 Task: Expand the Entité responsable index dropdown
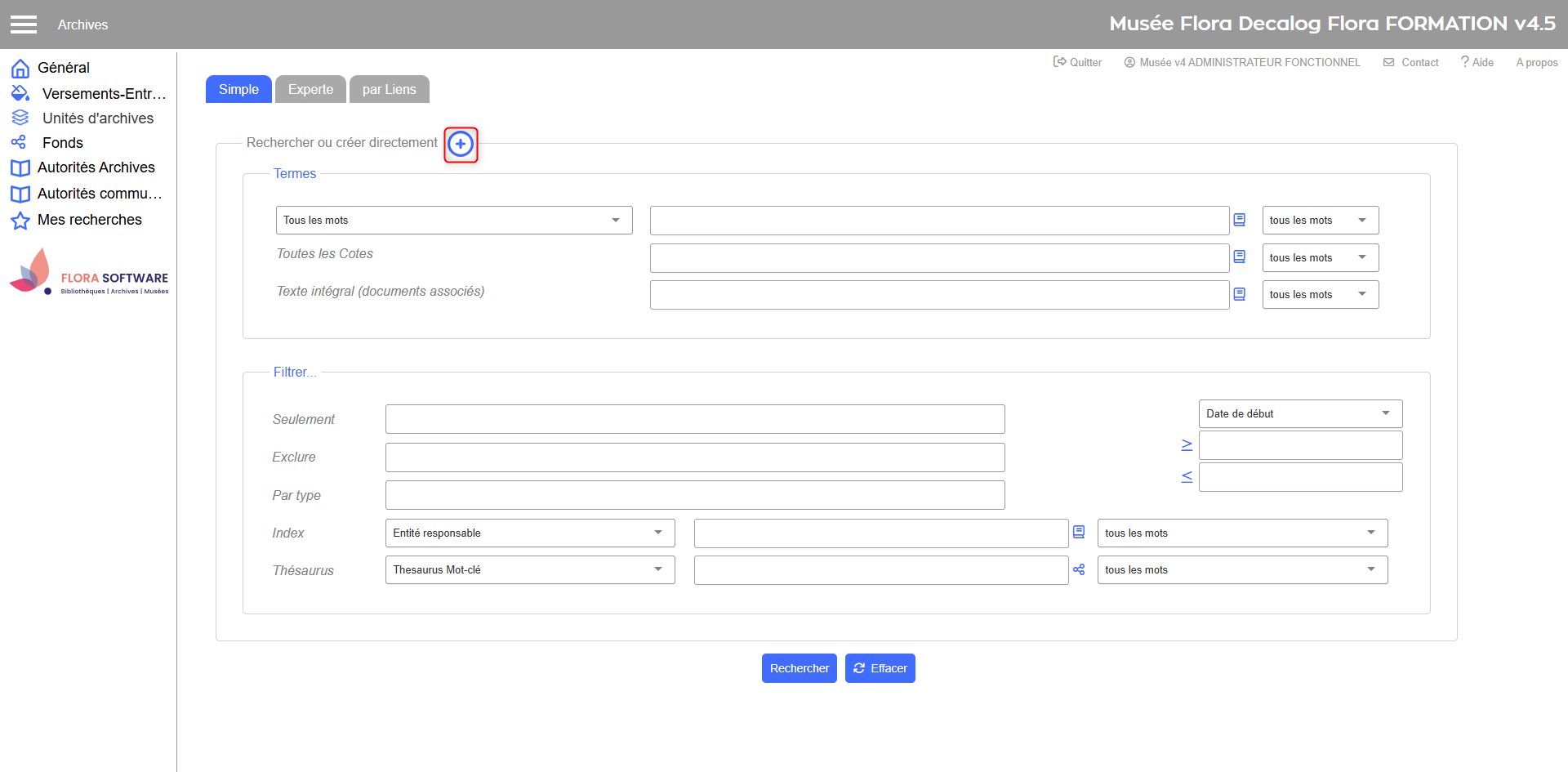click(529, 533)
